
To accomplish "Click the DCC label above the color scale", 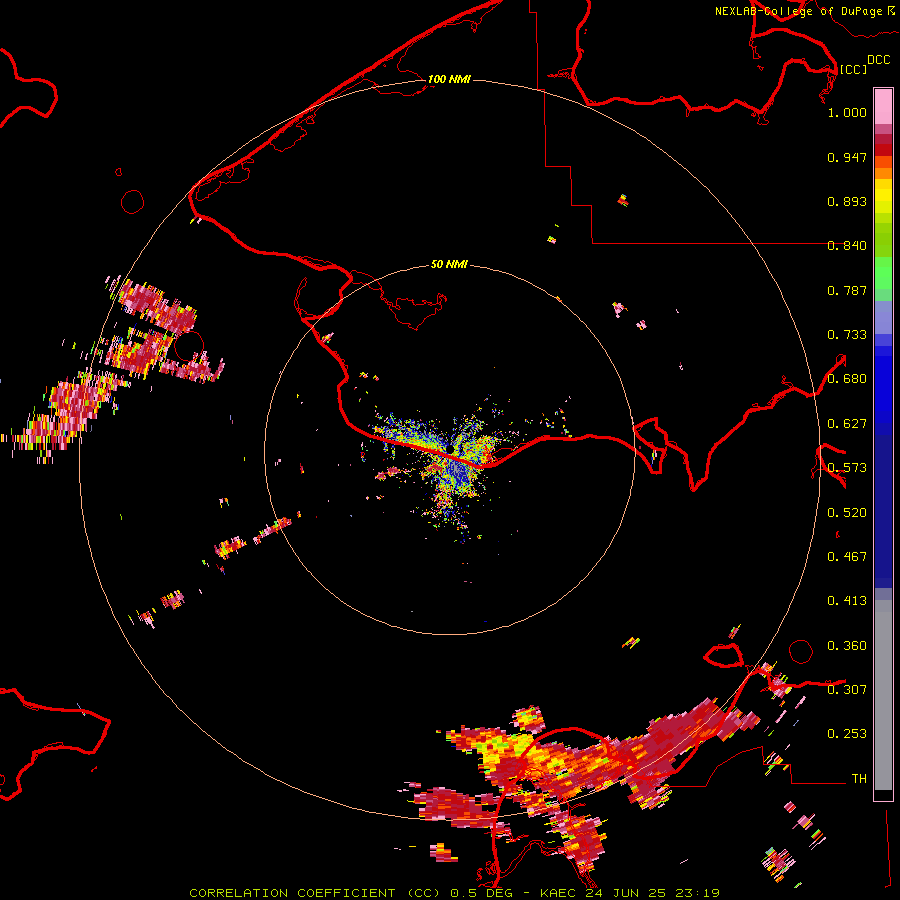I will coord(878,60).
